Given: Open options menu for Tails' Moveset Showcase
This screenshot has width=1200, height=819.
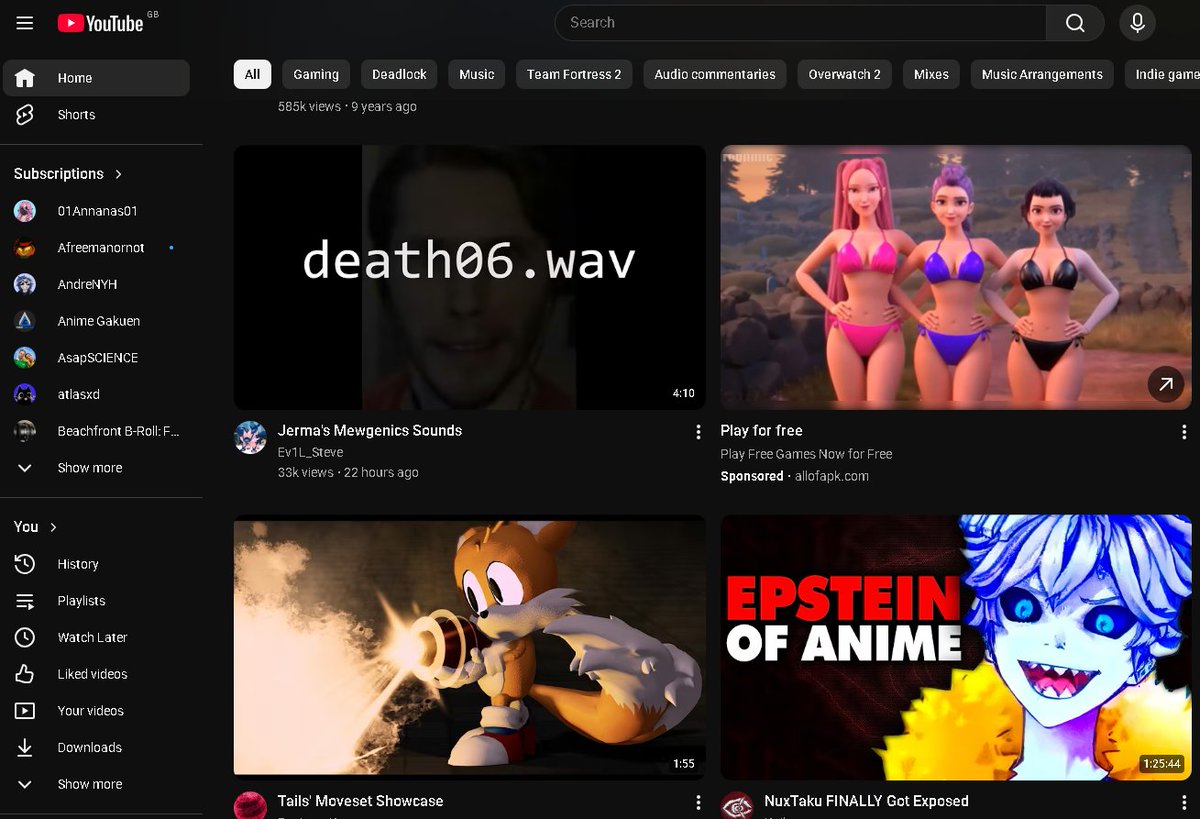Looking at the screenshot, I should [x=698, y=802].
